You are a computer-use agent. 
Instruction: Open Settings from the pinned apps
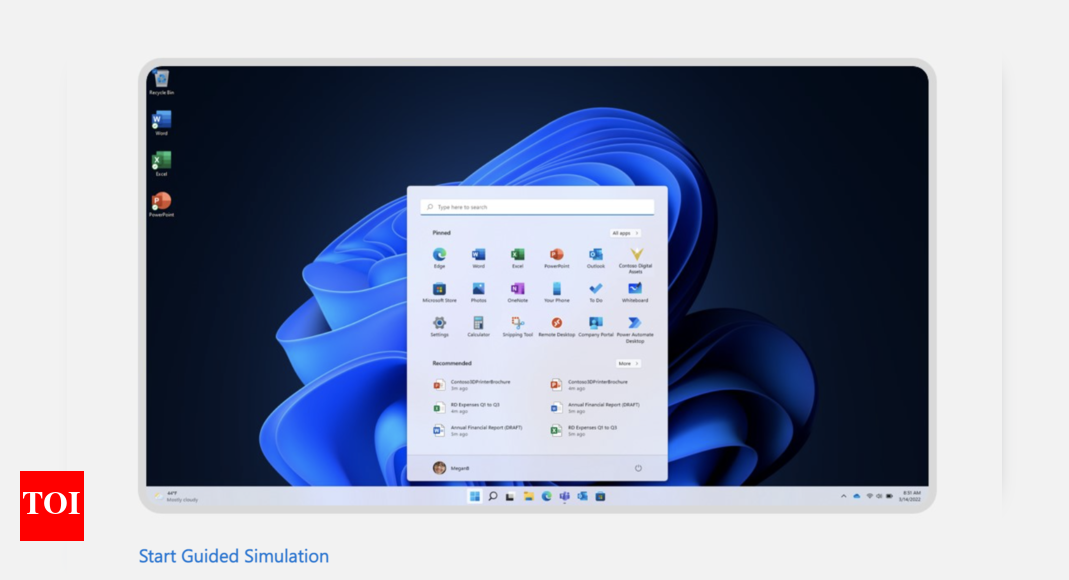[x=439, y=326]
